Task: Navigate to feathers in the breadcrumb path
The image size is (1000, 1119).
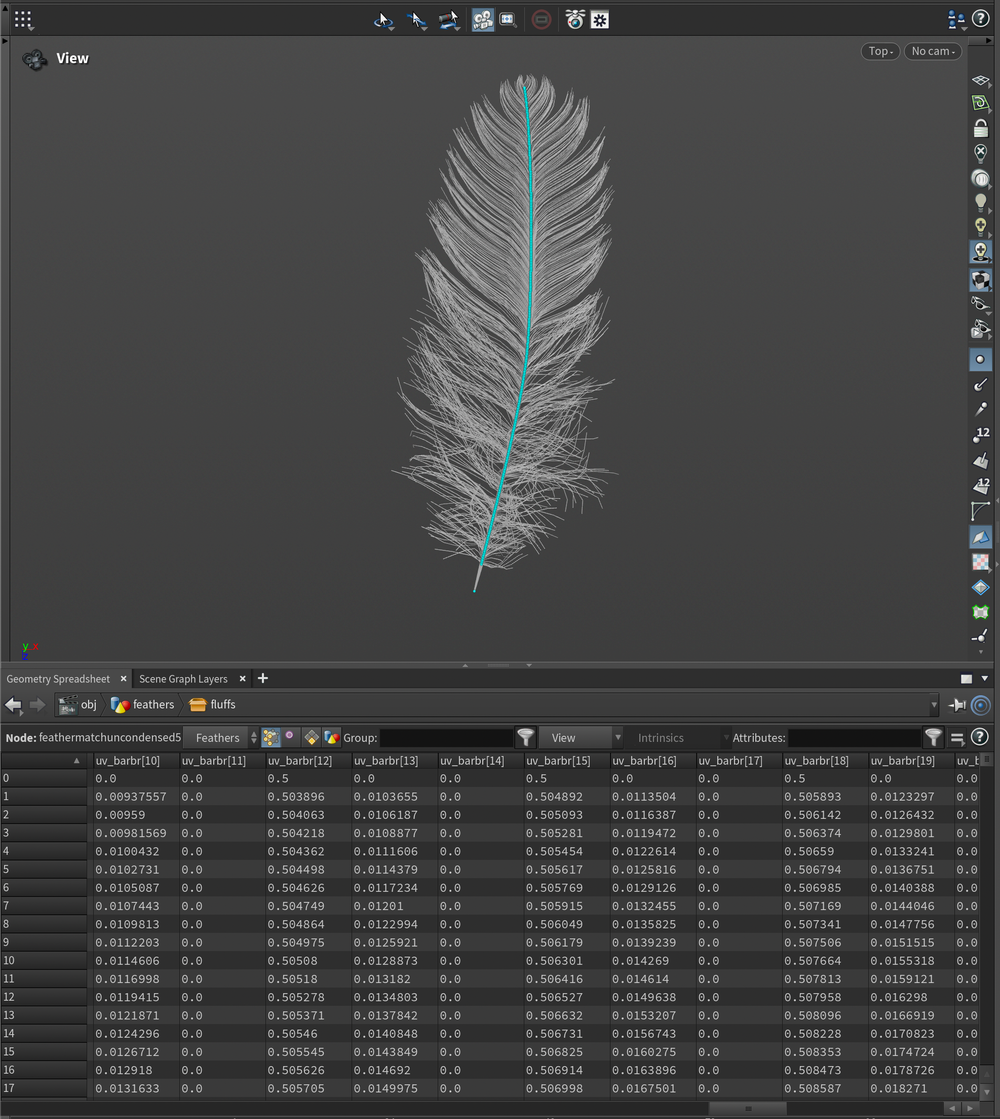Action: [x=152, y=704]
